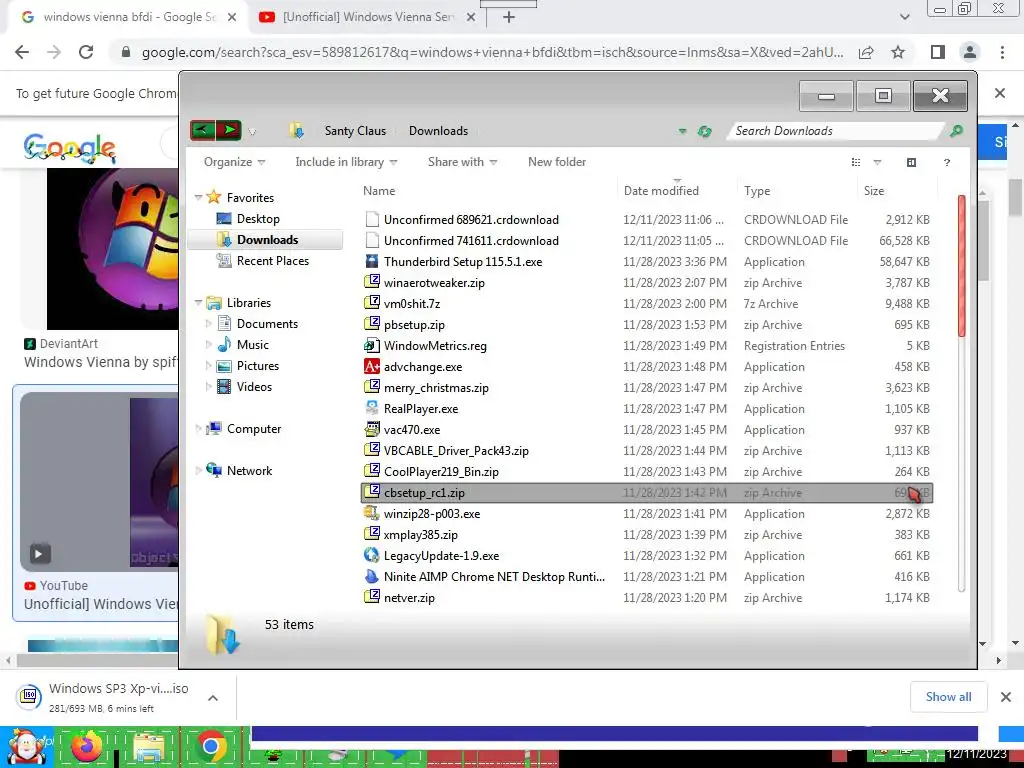Viewport: 1024px width, 768px height.
Task: Click the WindowMetrics.reg file icon
Action: point(372,346)
